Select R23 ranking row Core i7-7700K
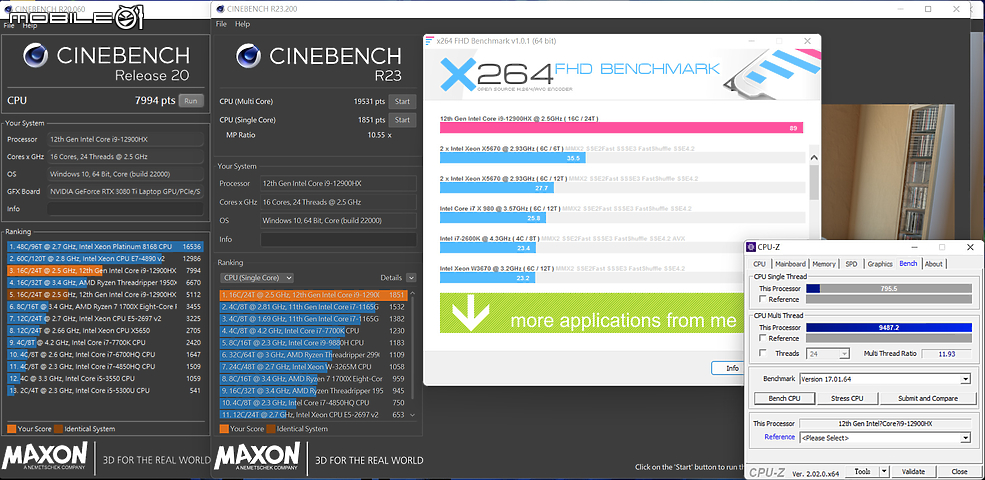The image size is (985, 480). click(313, 330)
